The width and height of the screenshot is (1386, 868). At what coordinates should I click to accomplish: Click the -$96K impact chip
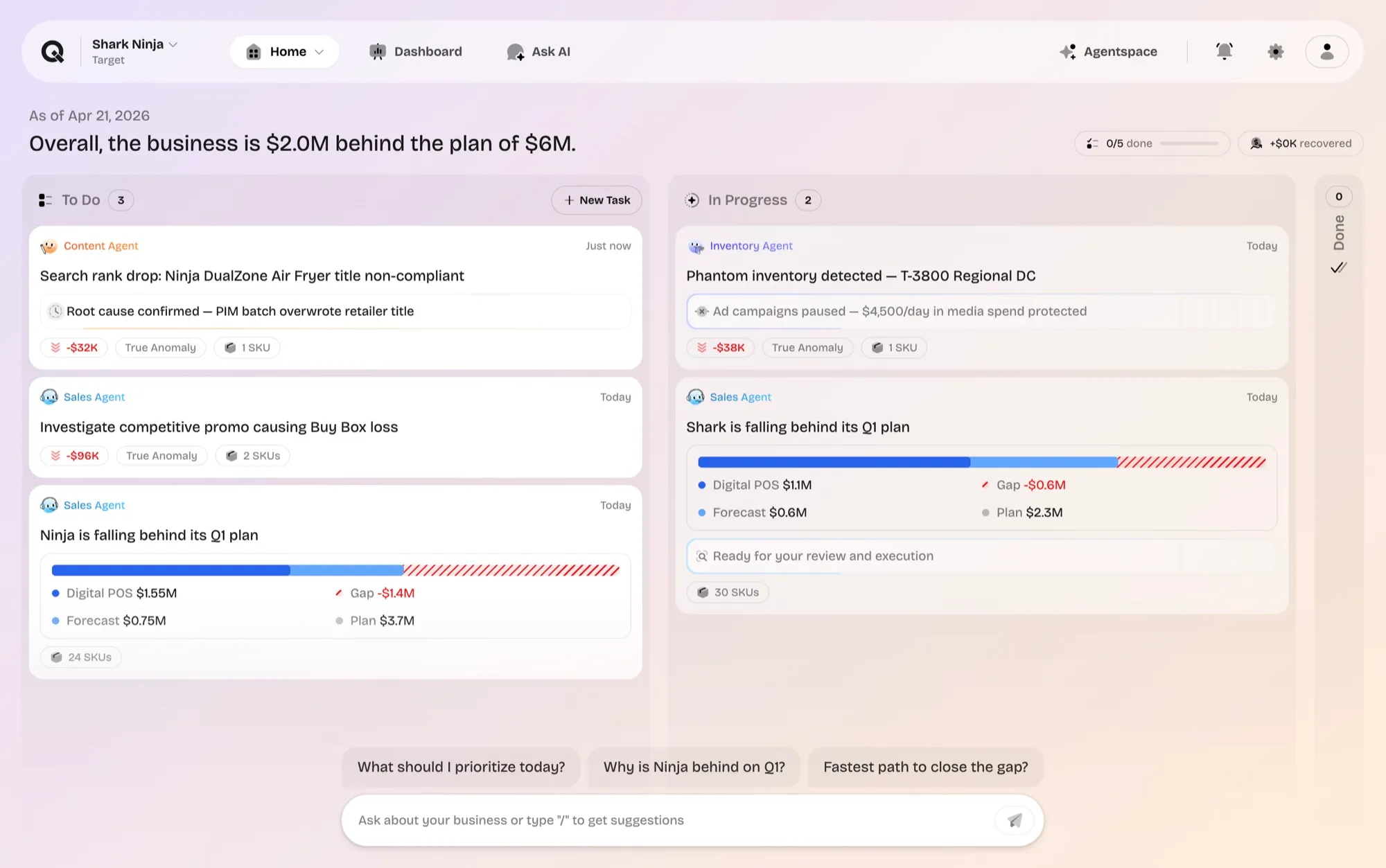tap(74, 456)
